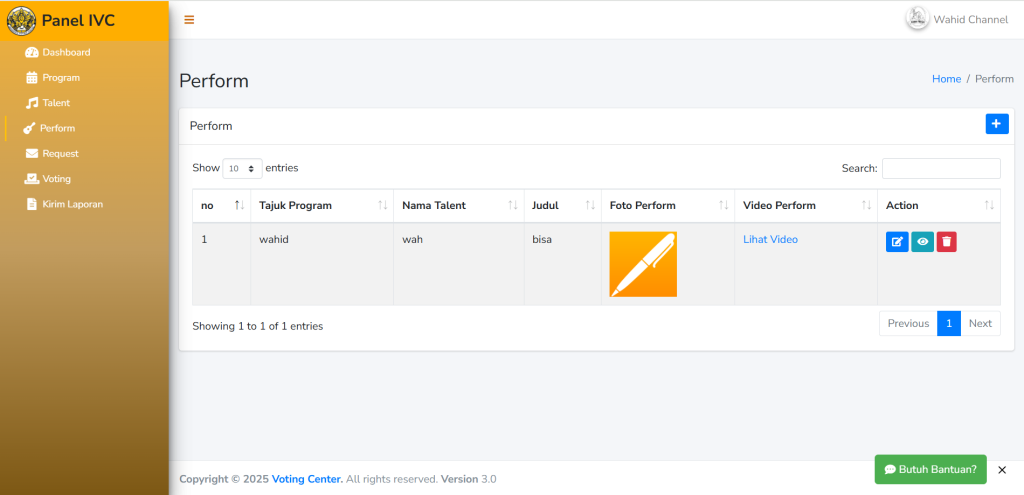Open the Dashboard sidebar item
1024x495 pixels.
66,52
